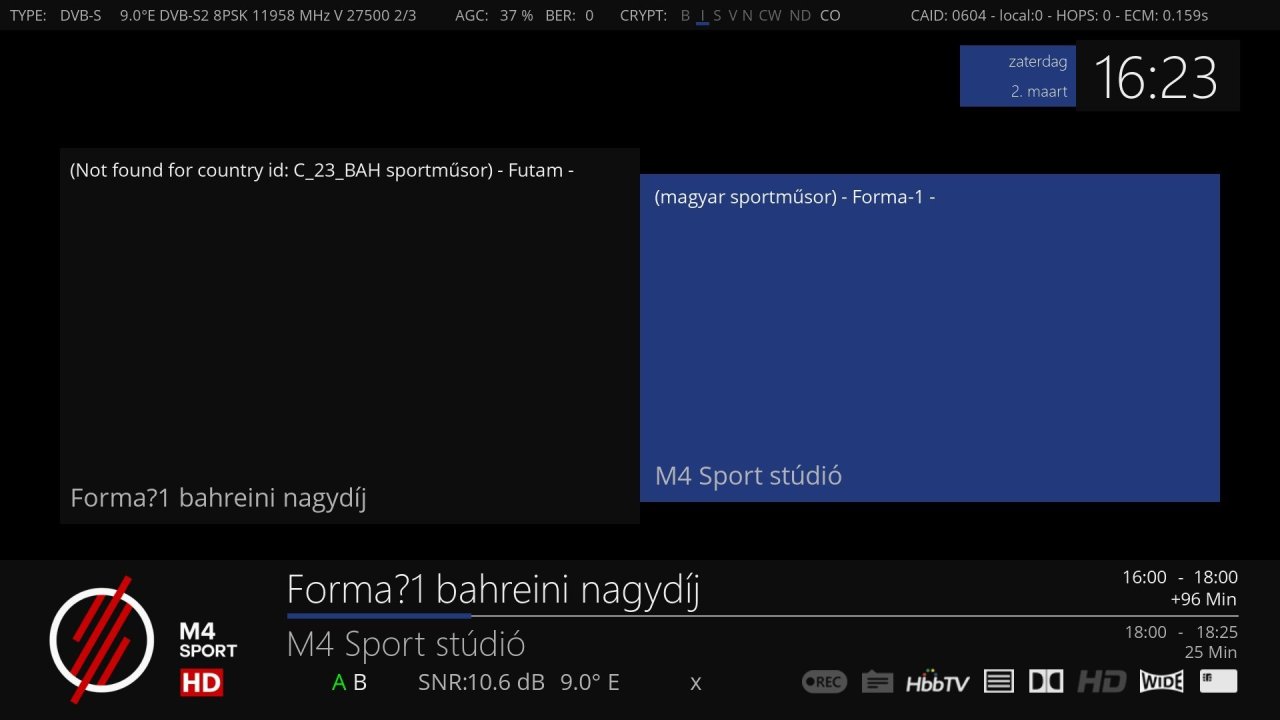Click the teletext icon
The width and height of the screenshot is (1280, 720).
997,680
